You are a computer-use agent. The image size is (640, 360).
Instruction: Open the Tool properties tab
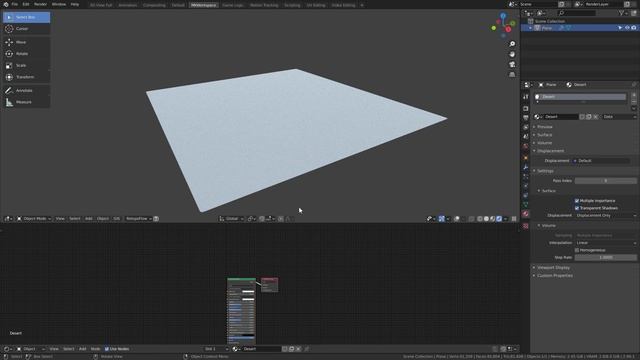pos(526,97)
